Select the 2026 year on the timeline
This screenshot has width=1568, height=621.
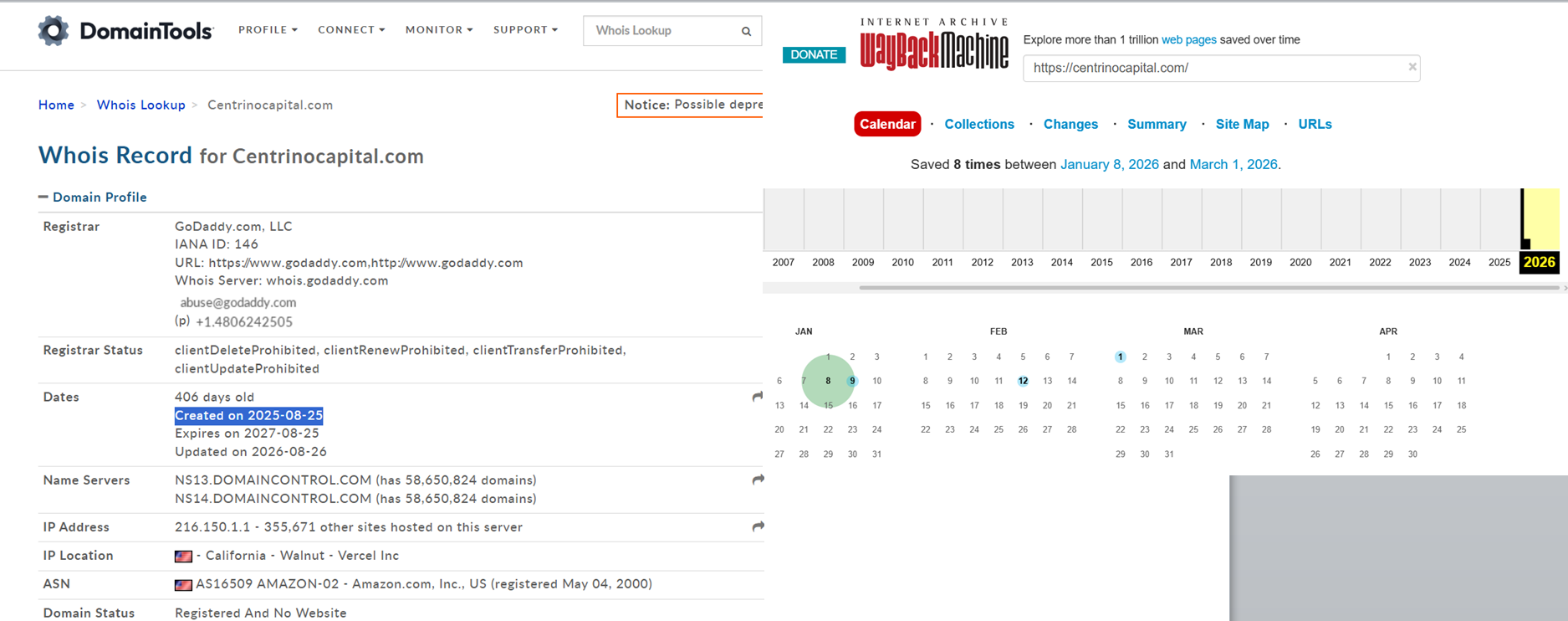(x=1539, y=262)
